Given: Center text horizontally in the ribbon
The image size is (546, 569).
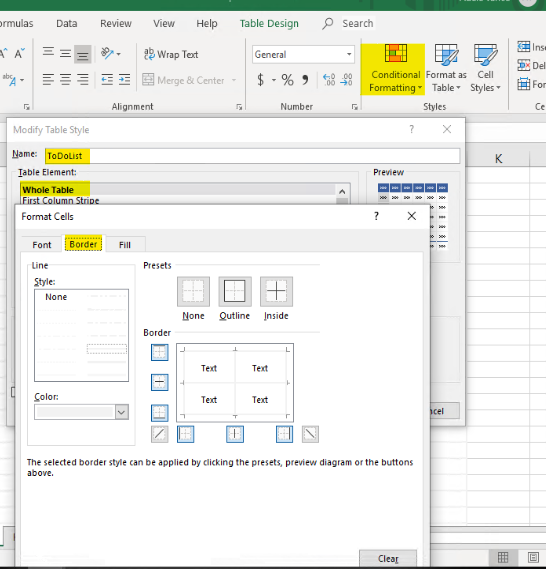Looking at the screenshot, I should (65, 79).
